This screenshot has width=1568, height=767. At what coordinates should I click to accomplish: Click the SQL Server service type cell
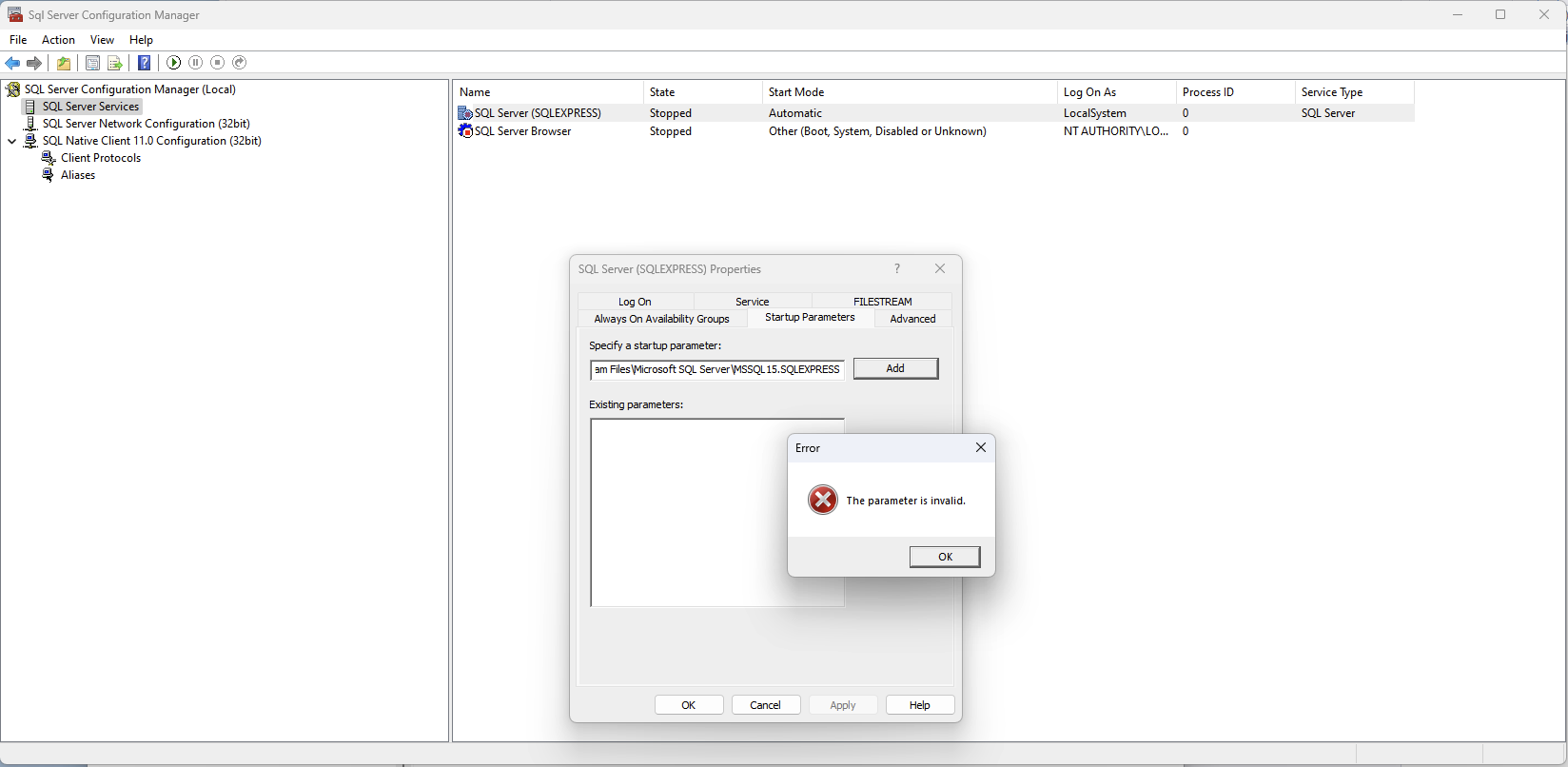pyautogui.click(x=1328, y=113)
